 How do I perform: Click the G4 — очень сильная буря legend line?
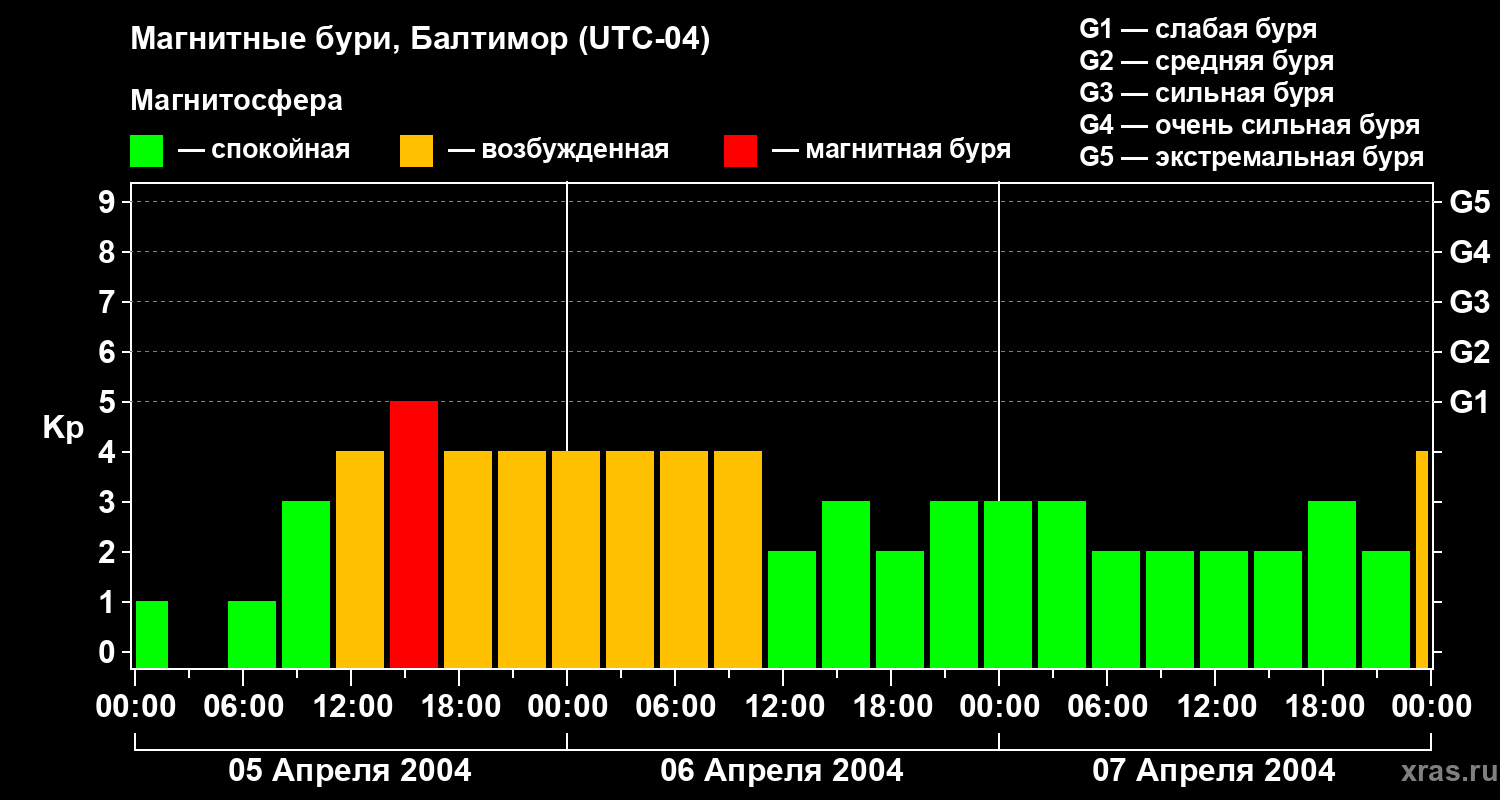pyautogui.click(x=1250, y=125)
